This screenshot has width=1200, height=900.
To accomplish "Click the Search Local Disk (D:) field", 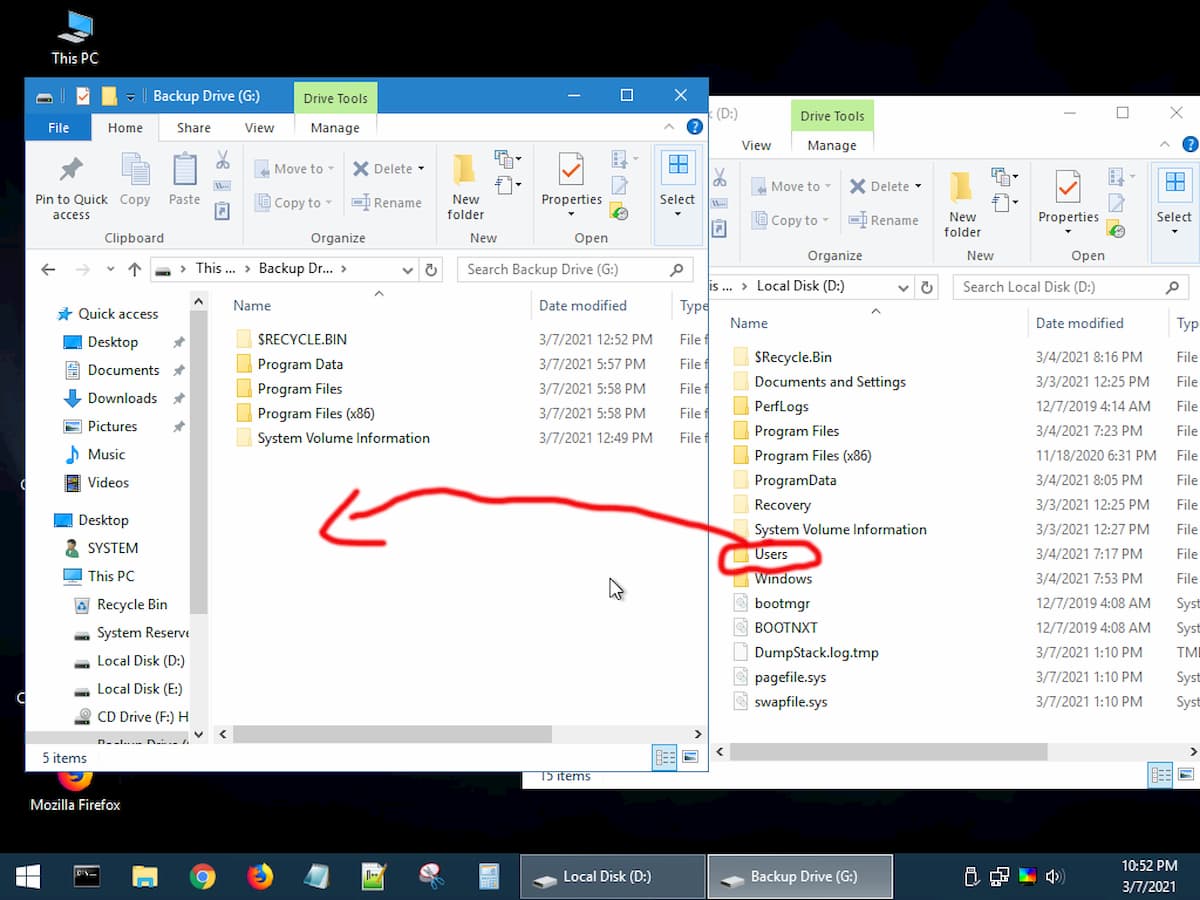I will (x=1072, y=287).
